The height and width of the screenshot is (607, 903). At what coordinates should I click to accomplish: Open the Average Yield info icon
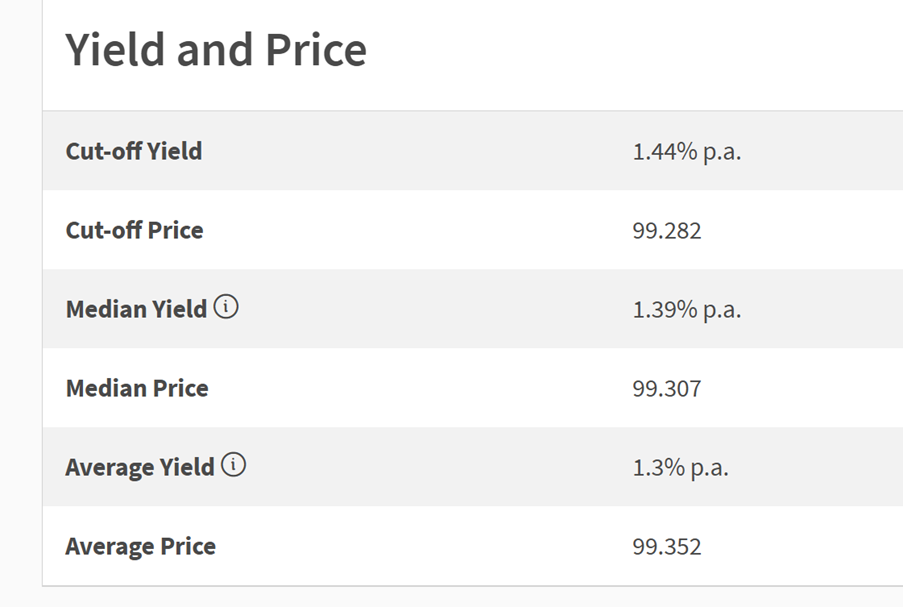click(x=233, y=464)
